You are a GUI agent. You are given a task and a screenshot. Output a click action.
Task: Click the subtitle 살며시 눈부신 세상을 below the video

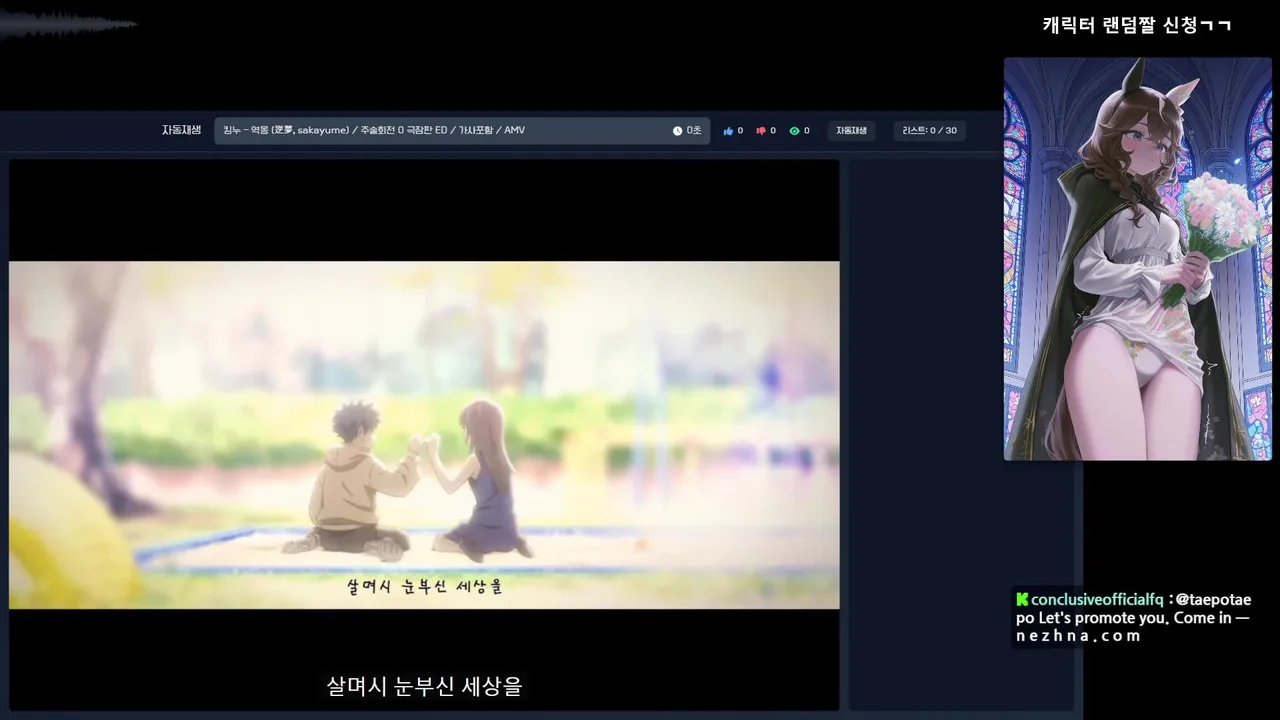(x=424, y=687)
